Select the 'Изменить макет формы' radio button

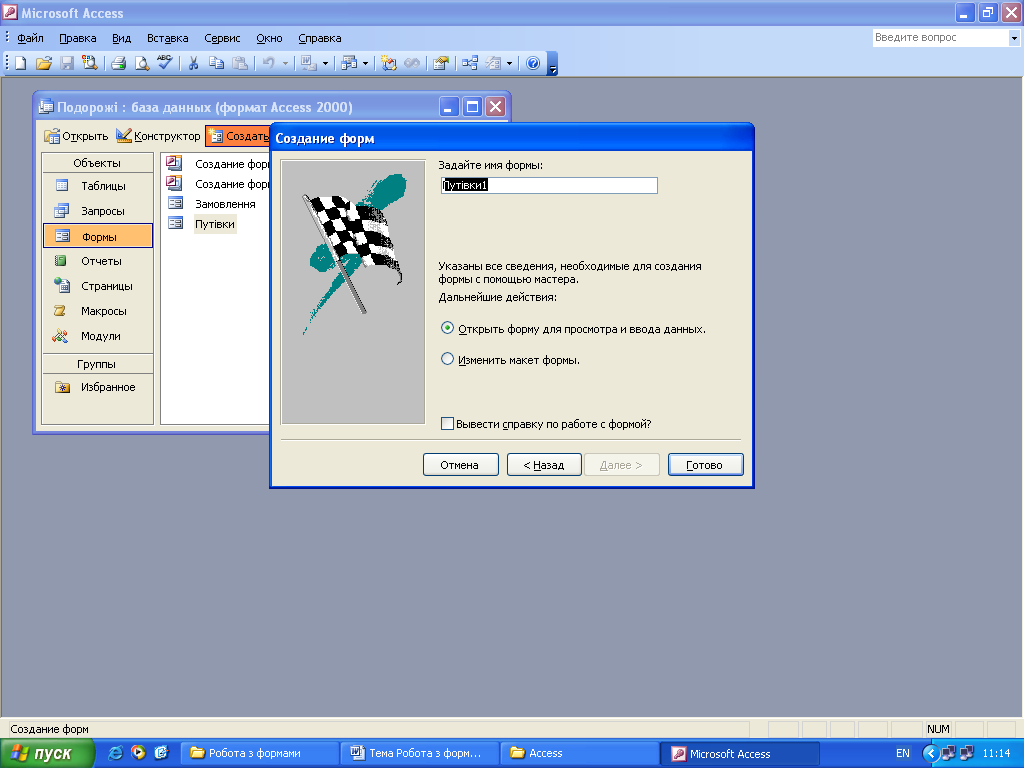pyautogui.click(x=447, y=359)
